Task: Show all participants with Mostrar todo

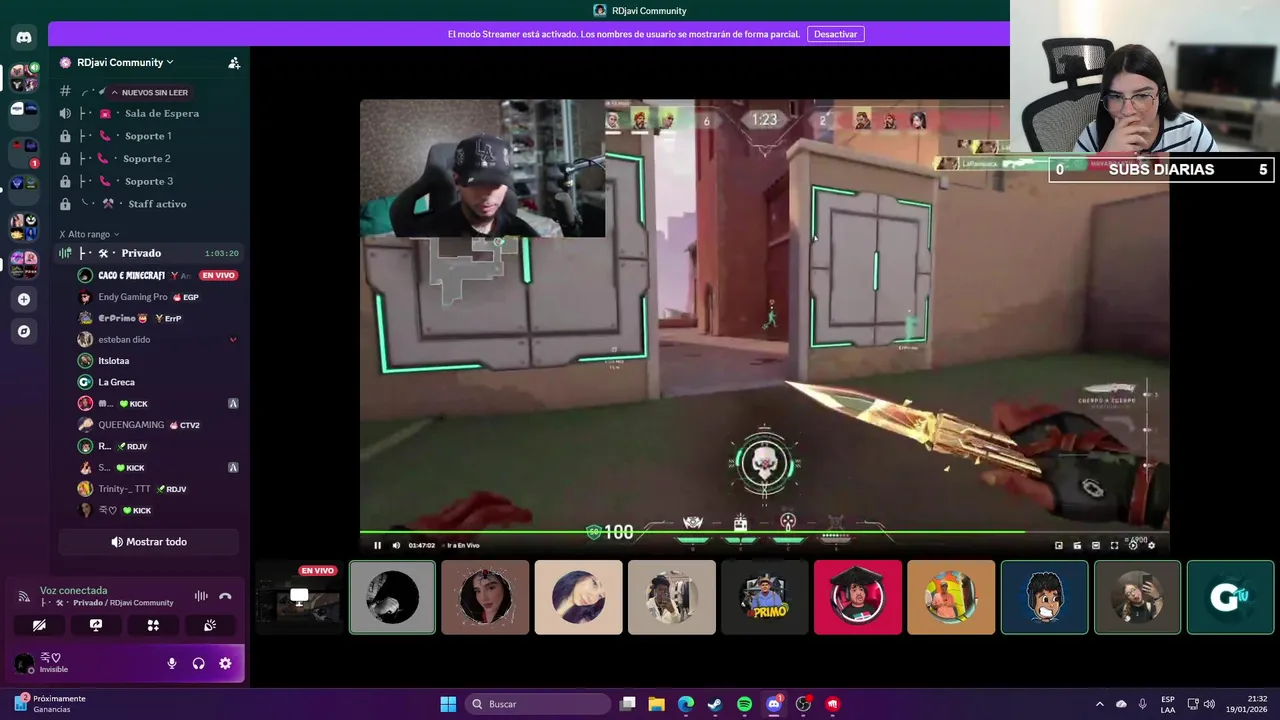Action: point(148,542)
